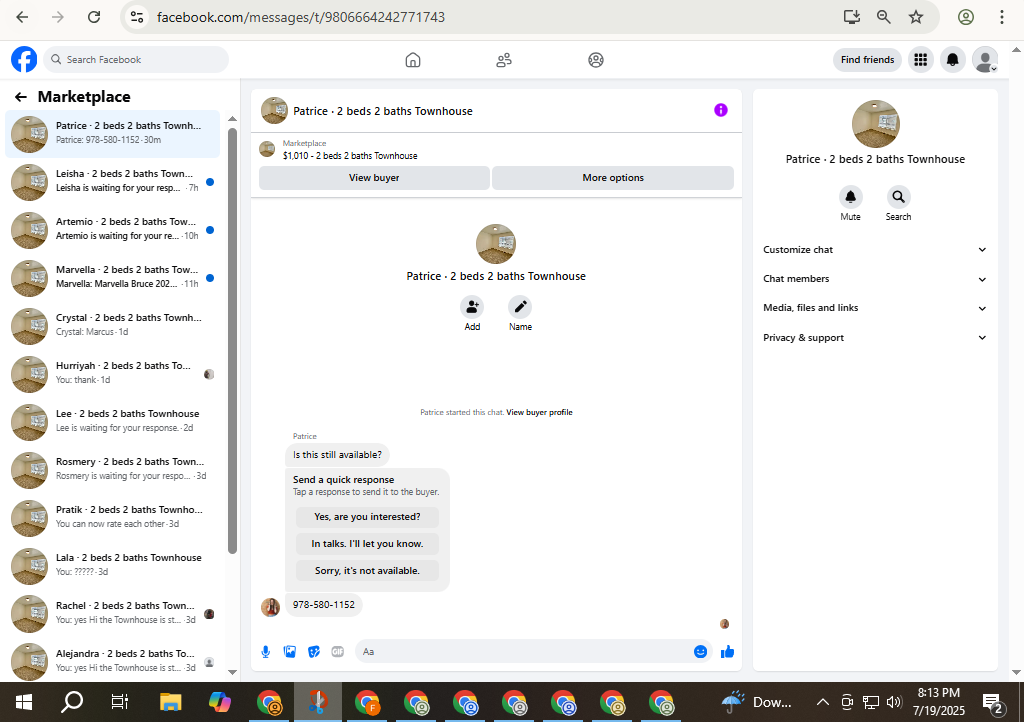The width and height of the screenshot is (1024, 722).
Task: Click the conversation list scrollbar
Action: tap(232, 340)
